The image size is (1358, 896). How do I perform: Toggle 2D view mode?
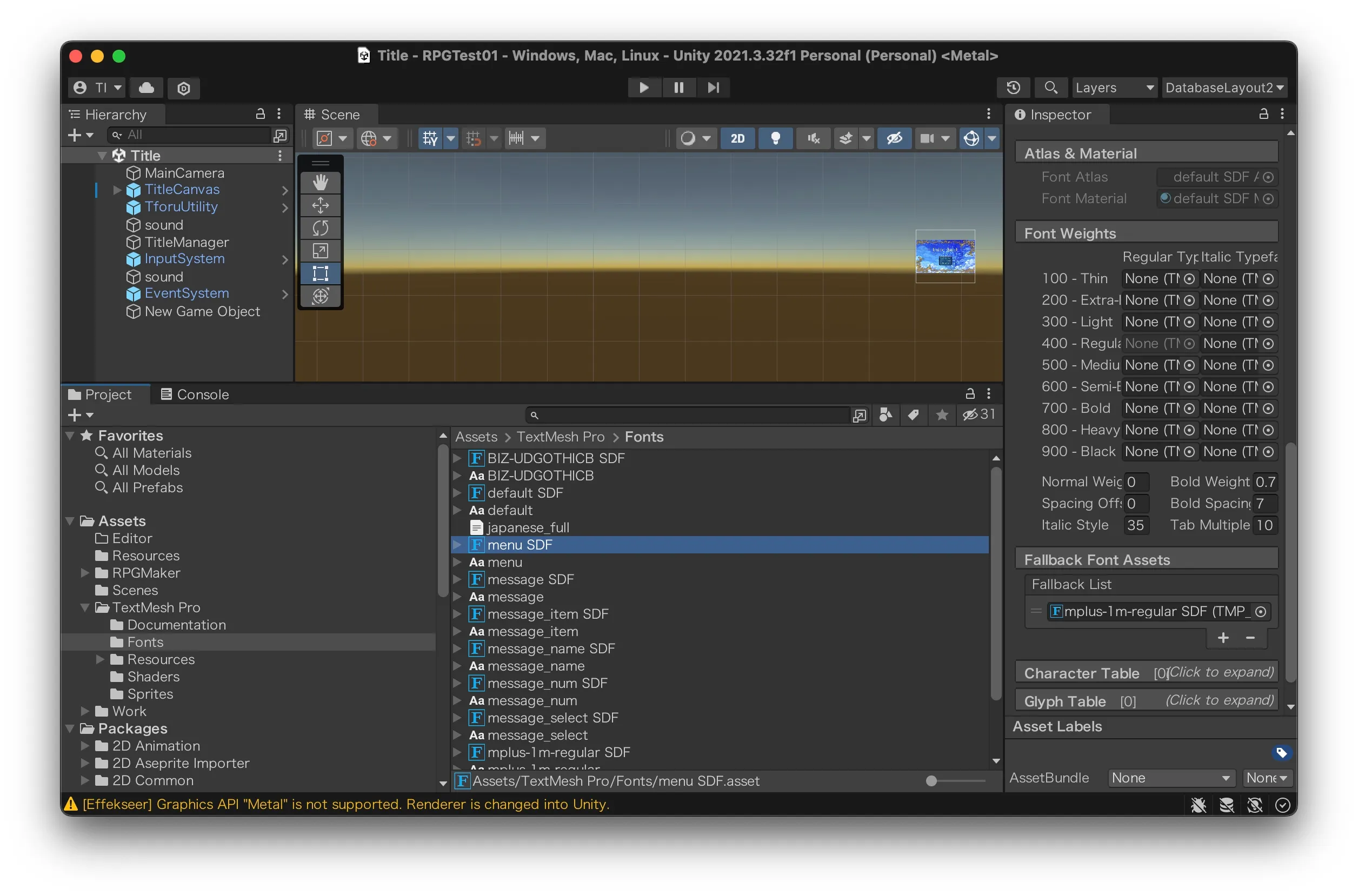click(737, 138)
